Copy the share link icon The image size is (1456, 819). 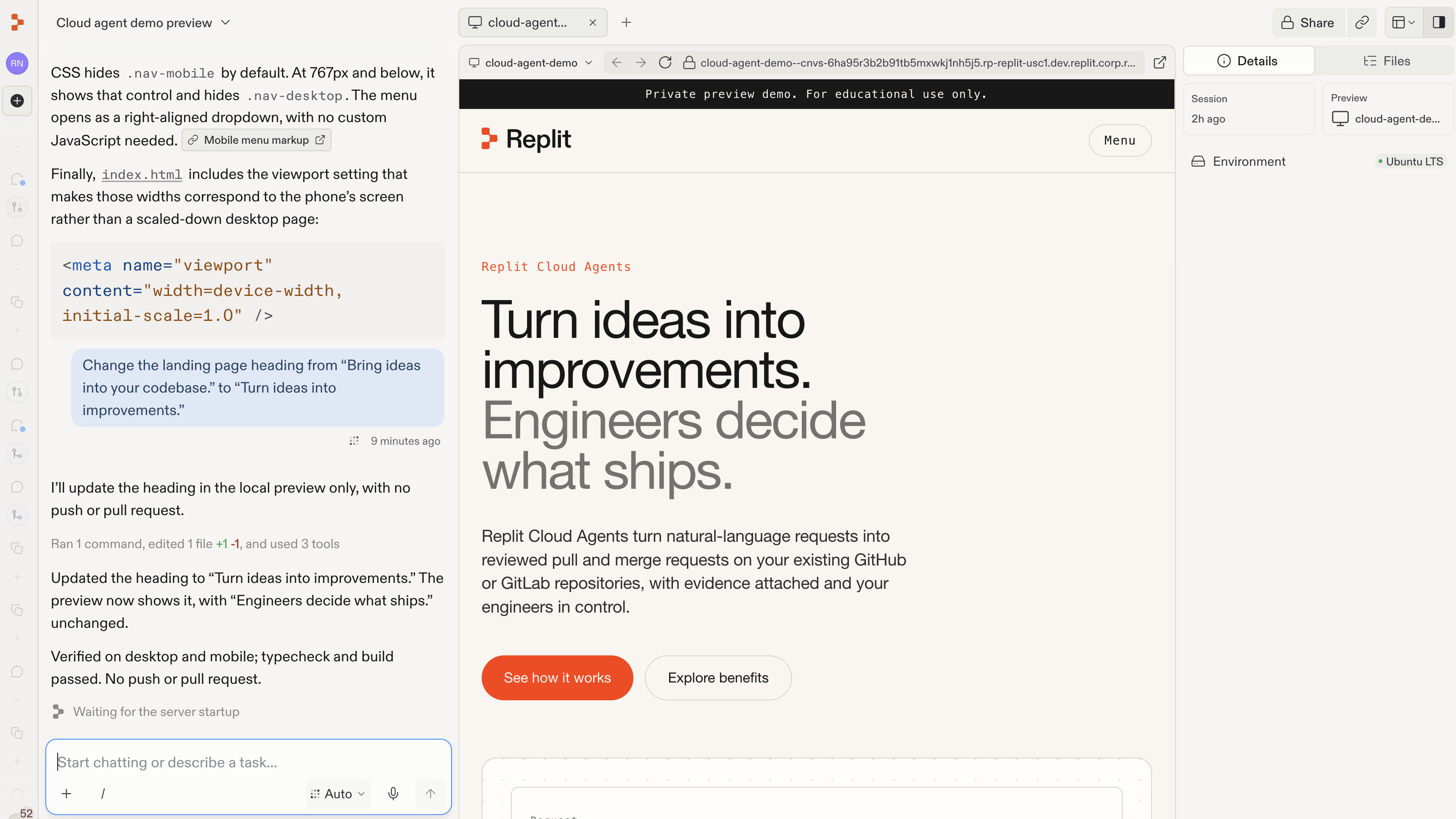pyautogui.click(x=1361, y=22)
